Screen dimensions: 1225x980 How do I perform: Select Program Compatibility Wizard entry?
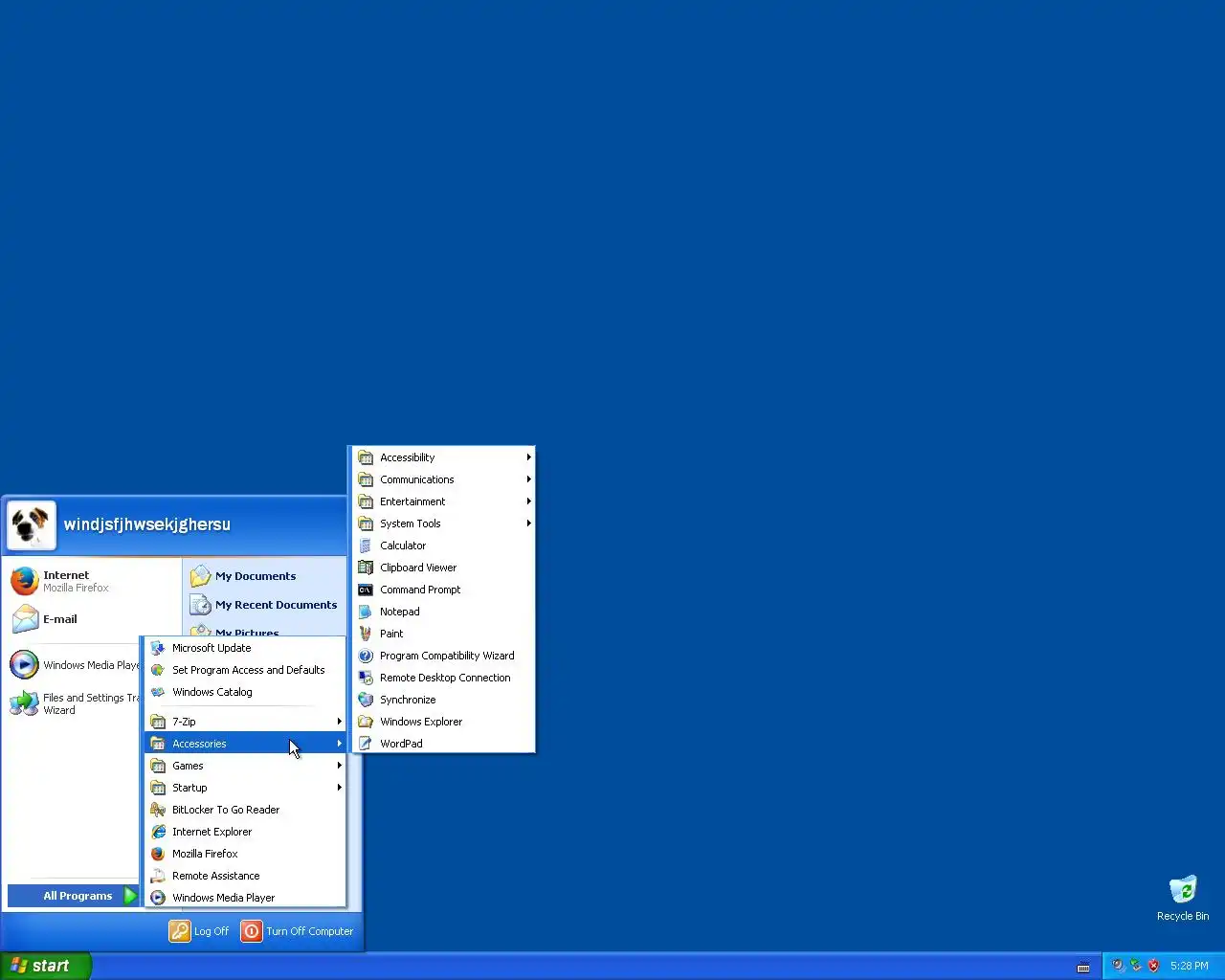tap(443, 656)
